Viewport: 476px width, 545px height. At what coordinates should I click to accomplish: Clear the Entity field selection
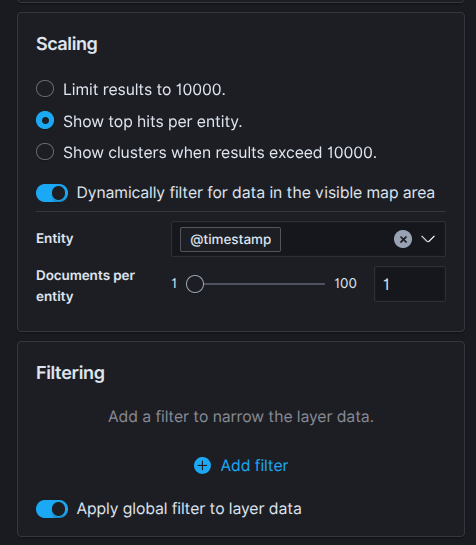click(403, 239)
